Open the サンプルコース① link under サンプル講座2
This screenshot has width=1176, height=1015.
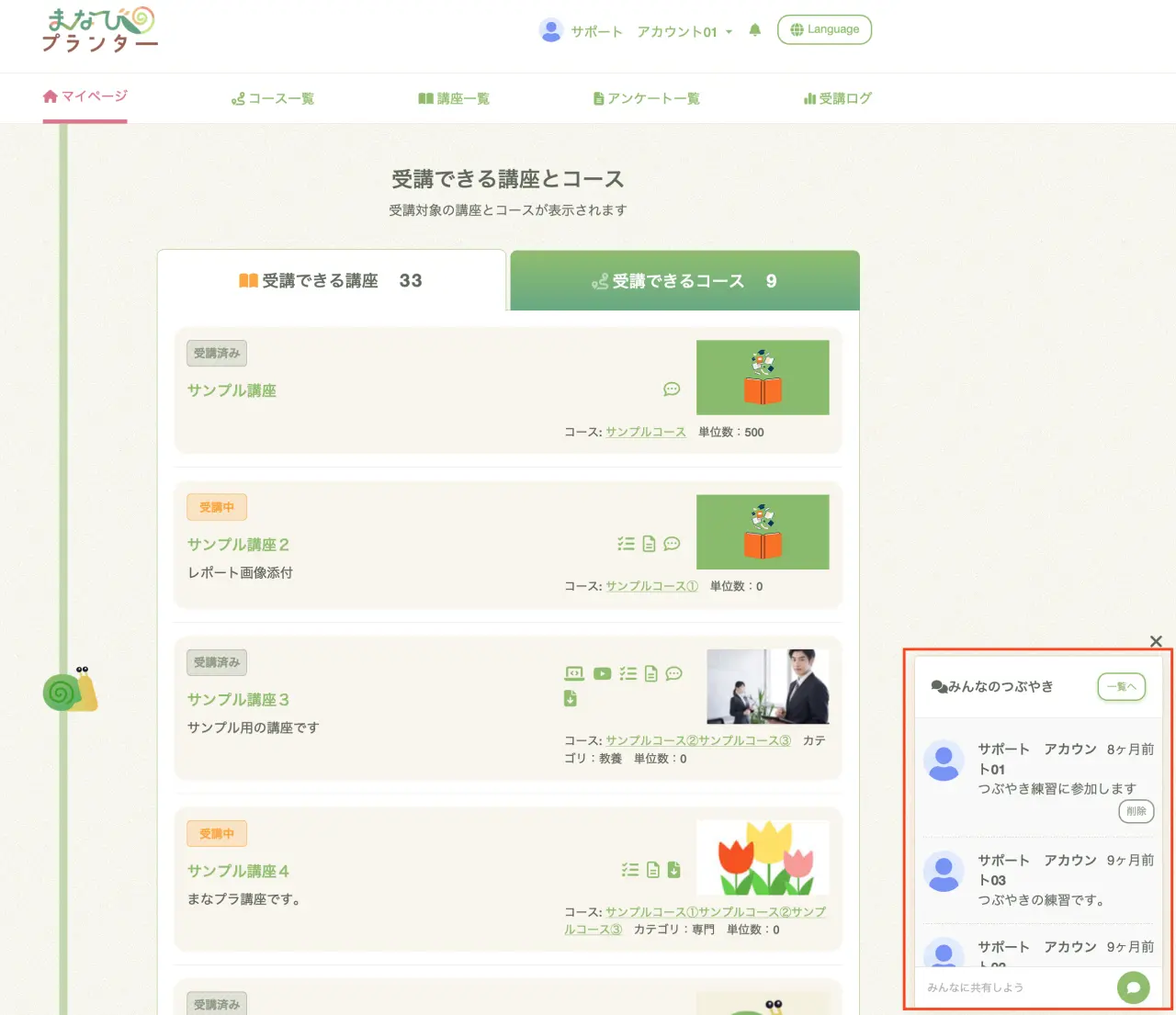click(x=651, y=586)
